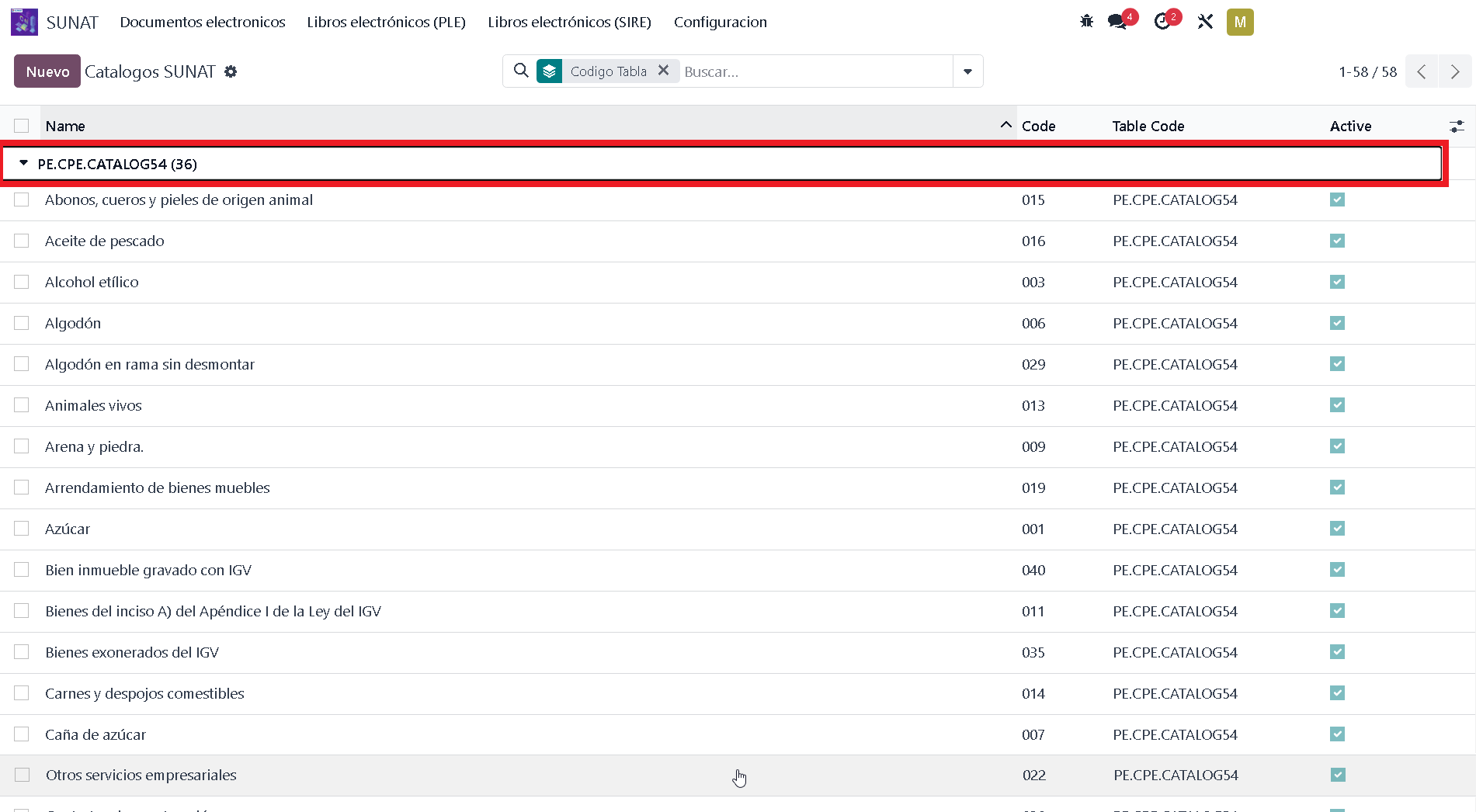This screenshot has height=812, width=1476.
Task: Click code 040 cell
Action: tap(1033, 570)
